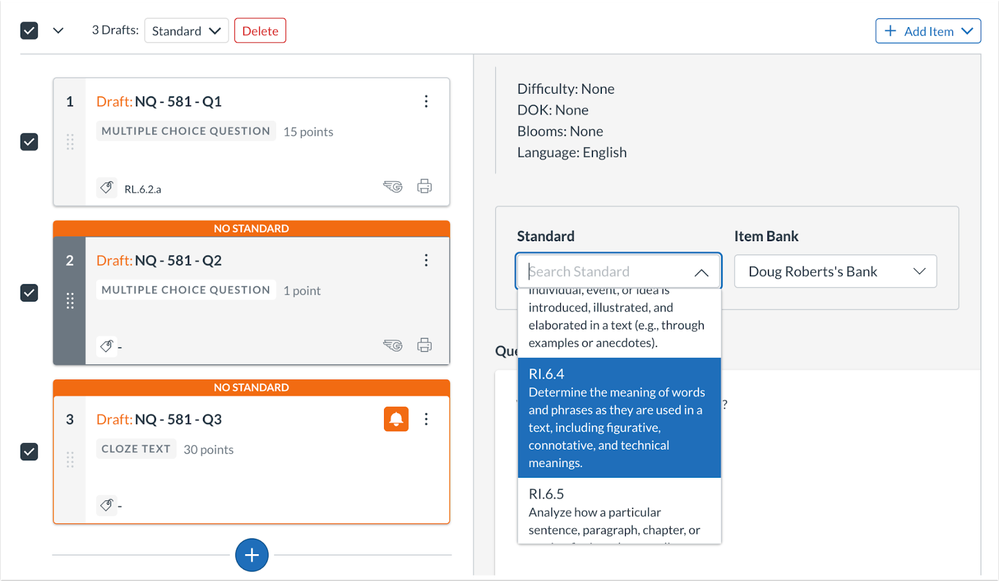Expand the chevron next to select-all checkbox

58,30
